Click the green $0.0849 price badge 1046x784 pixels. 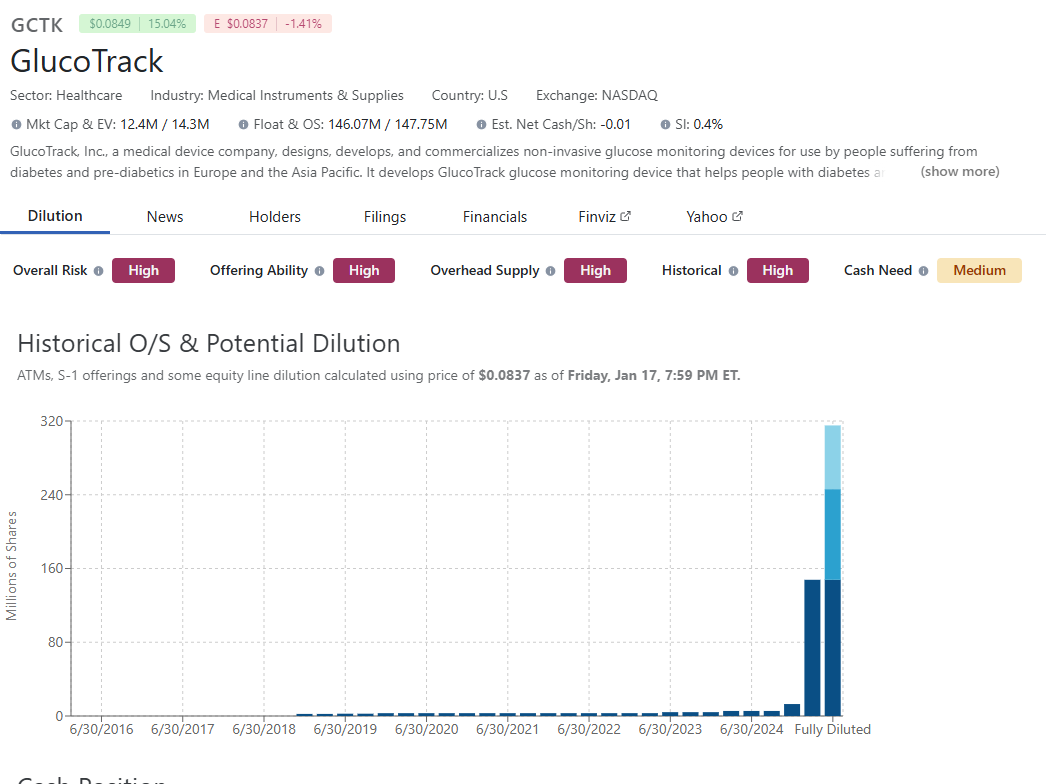137,23
